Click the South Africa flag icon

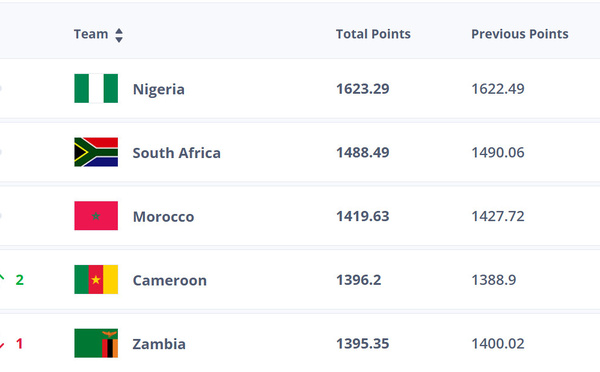[x=96, y=152]
